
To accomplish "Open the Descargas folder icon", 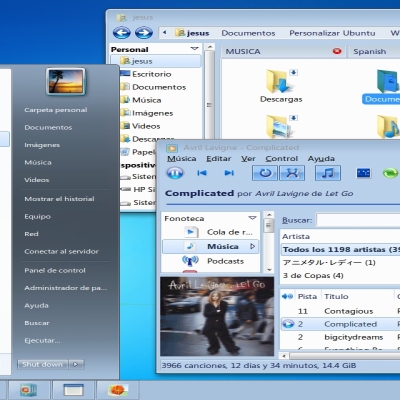I will pos(281,81).
